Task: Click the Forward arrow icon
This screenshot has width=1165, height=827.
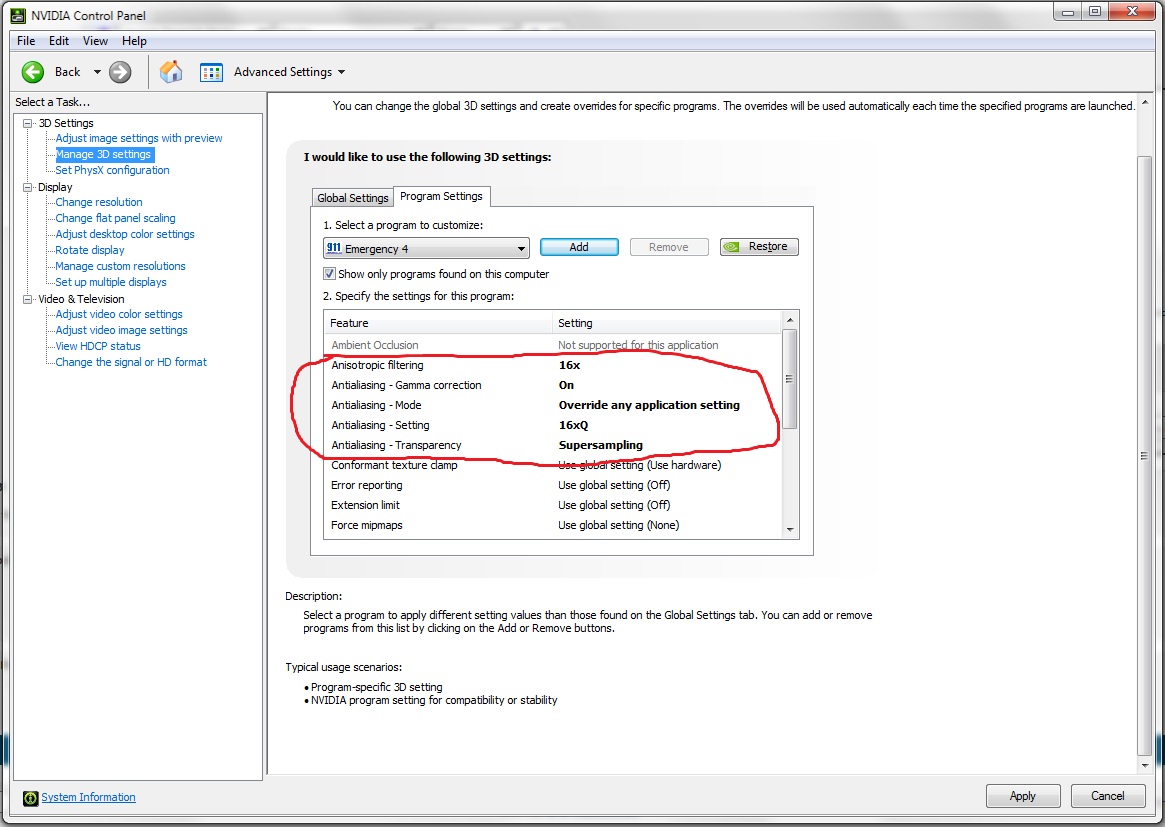Action: click(x=120, y=72)
